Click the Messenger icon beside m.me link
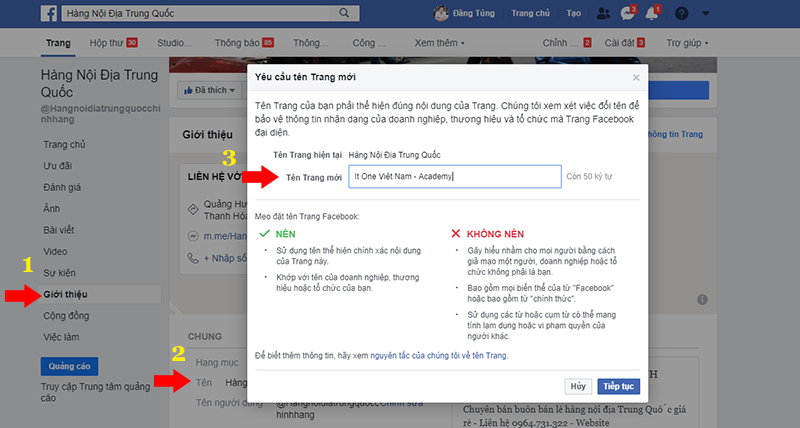Screen dimensions: 800x428 tap(193, 236)
